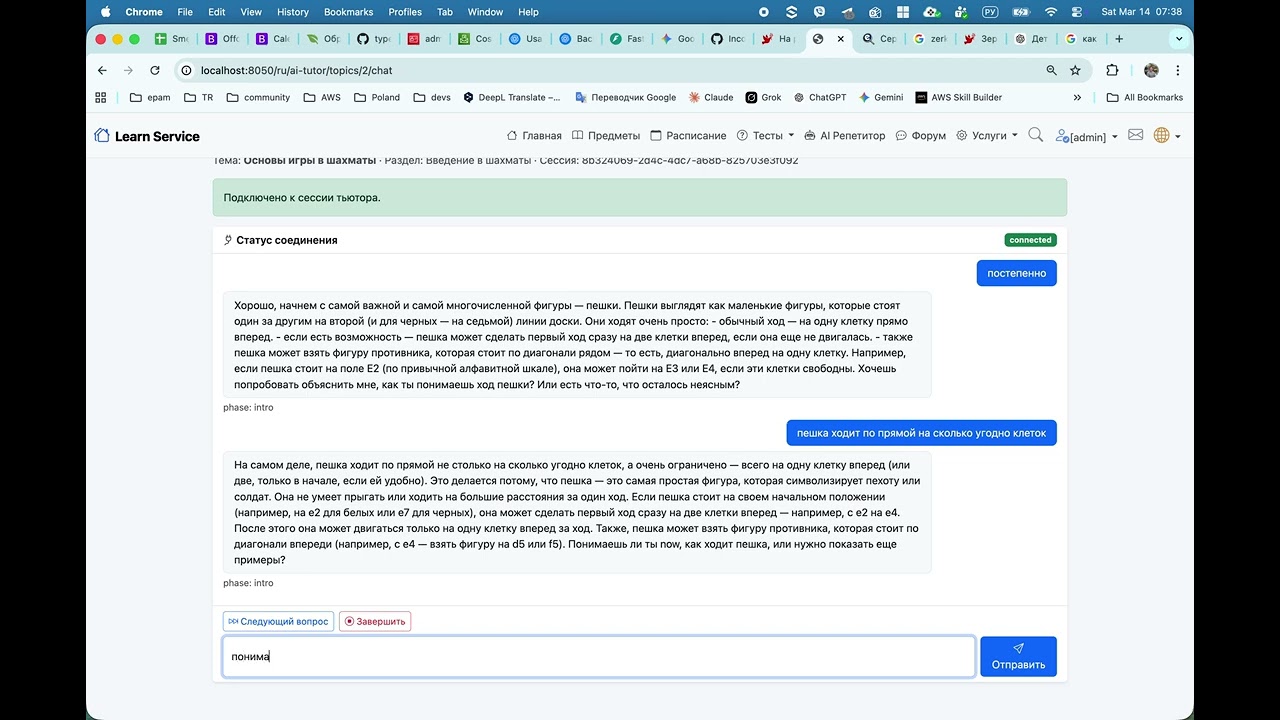Open Chrome three-dot menu
1280x720 pixels.
tap(1178, 70)
